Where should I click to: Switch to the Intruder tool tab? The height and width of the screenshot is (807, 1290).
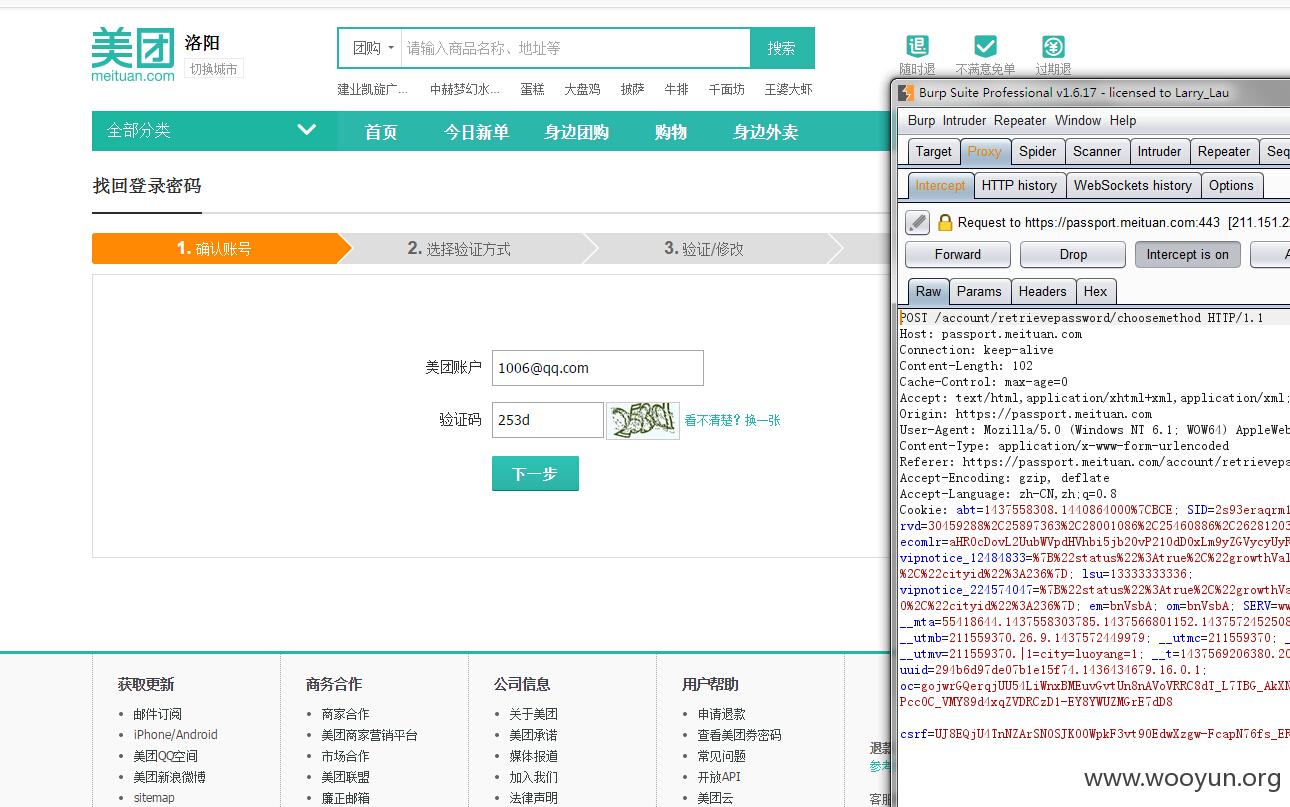tap(1159, 151)
